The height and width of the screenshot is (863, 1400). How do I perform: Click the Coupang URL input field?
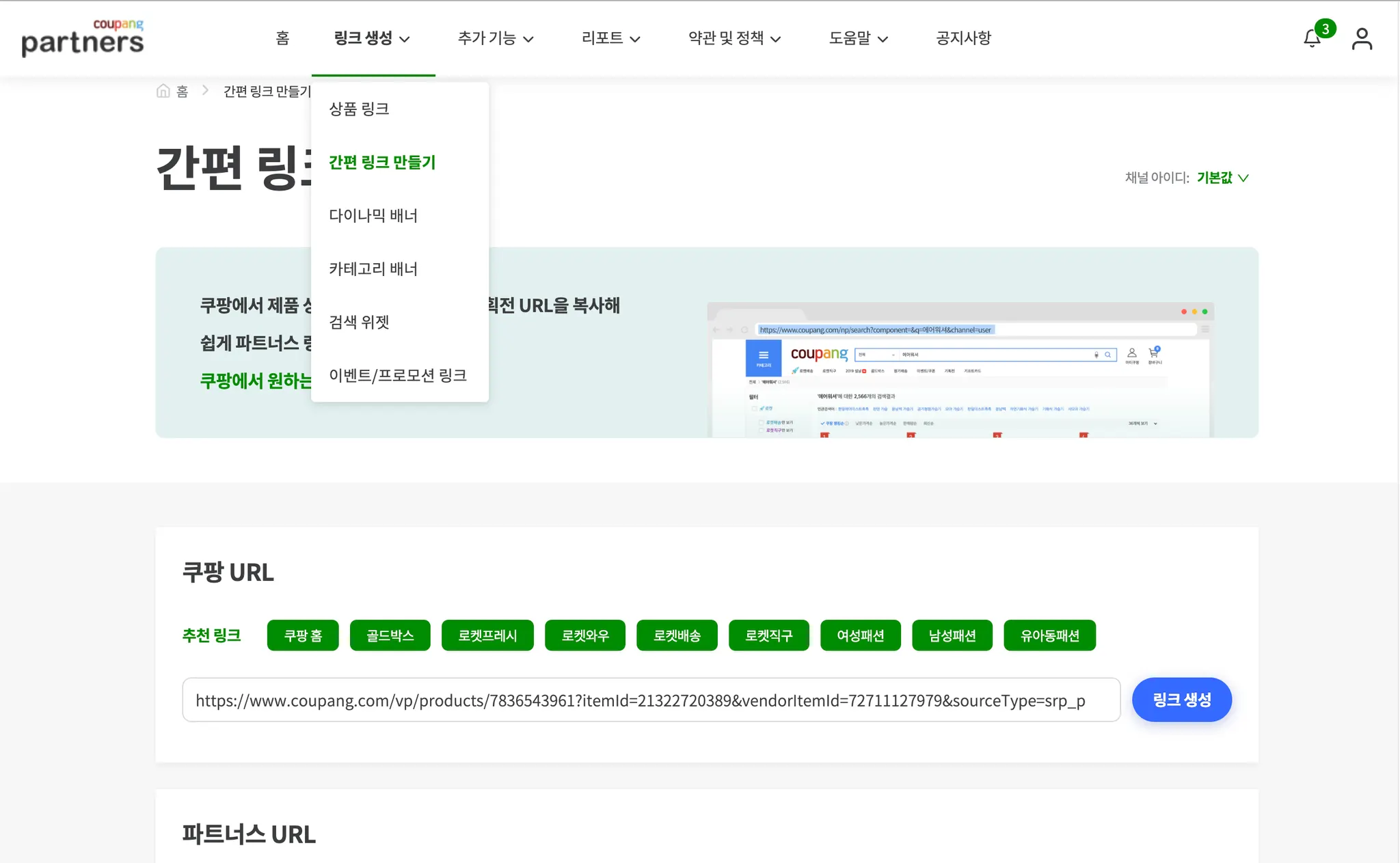650,700
